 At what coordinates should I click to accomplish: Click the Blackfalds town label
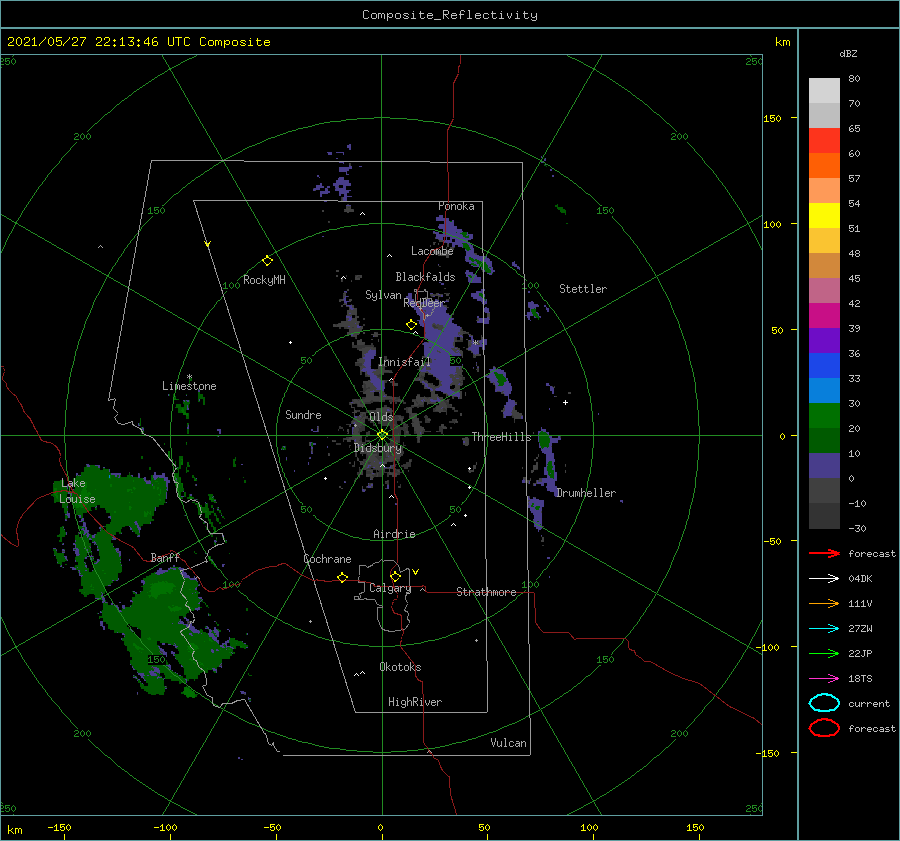coord(425,277)
